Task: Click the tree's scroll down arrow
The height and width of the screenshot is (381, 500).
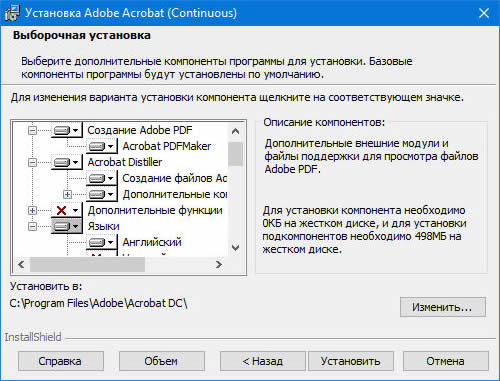Action: [x=236, y=248]
